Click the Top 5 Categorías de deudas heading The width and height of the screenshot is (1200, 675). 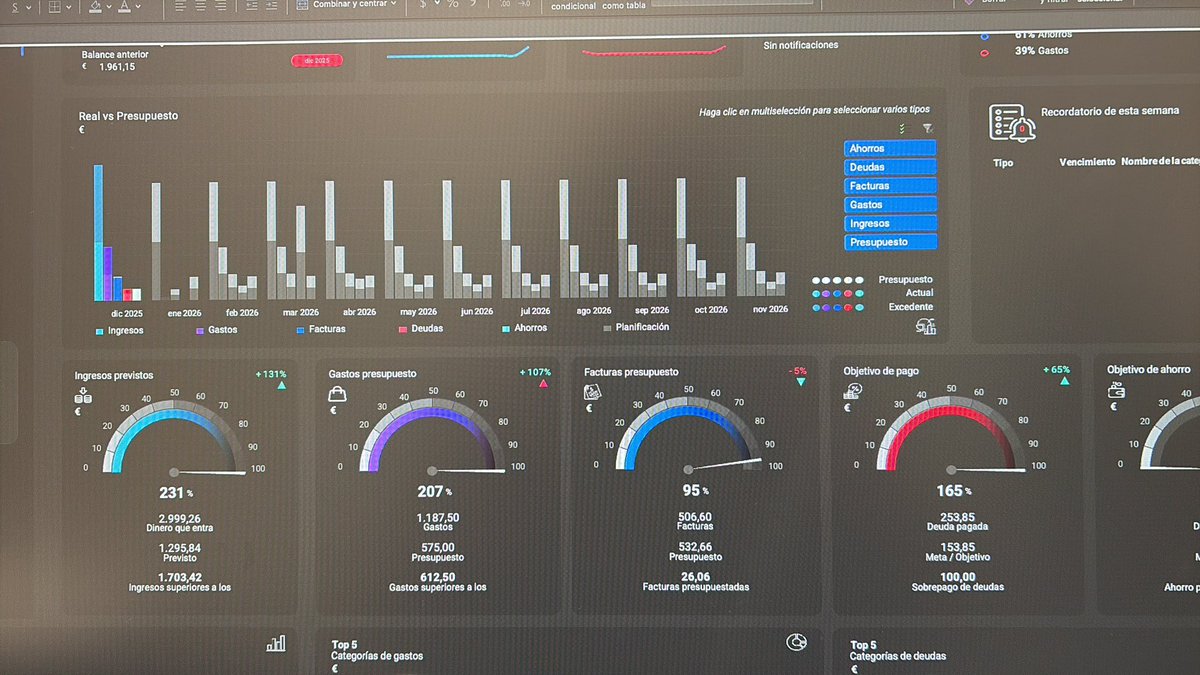click(x=898, y=650)
